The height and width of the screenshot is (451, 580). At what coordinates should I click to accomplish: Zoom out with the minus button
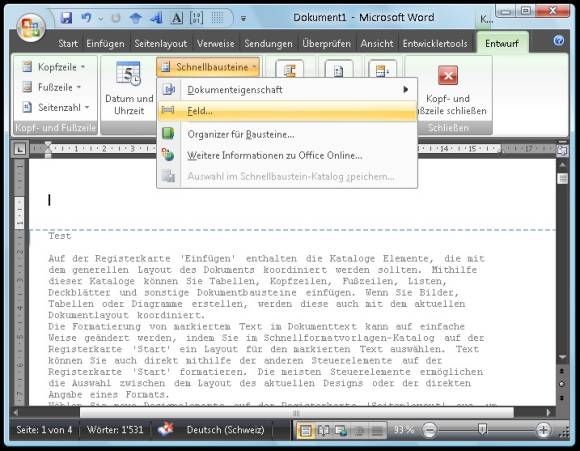pos(429,430)
